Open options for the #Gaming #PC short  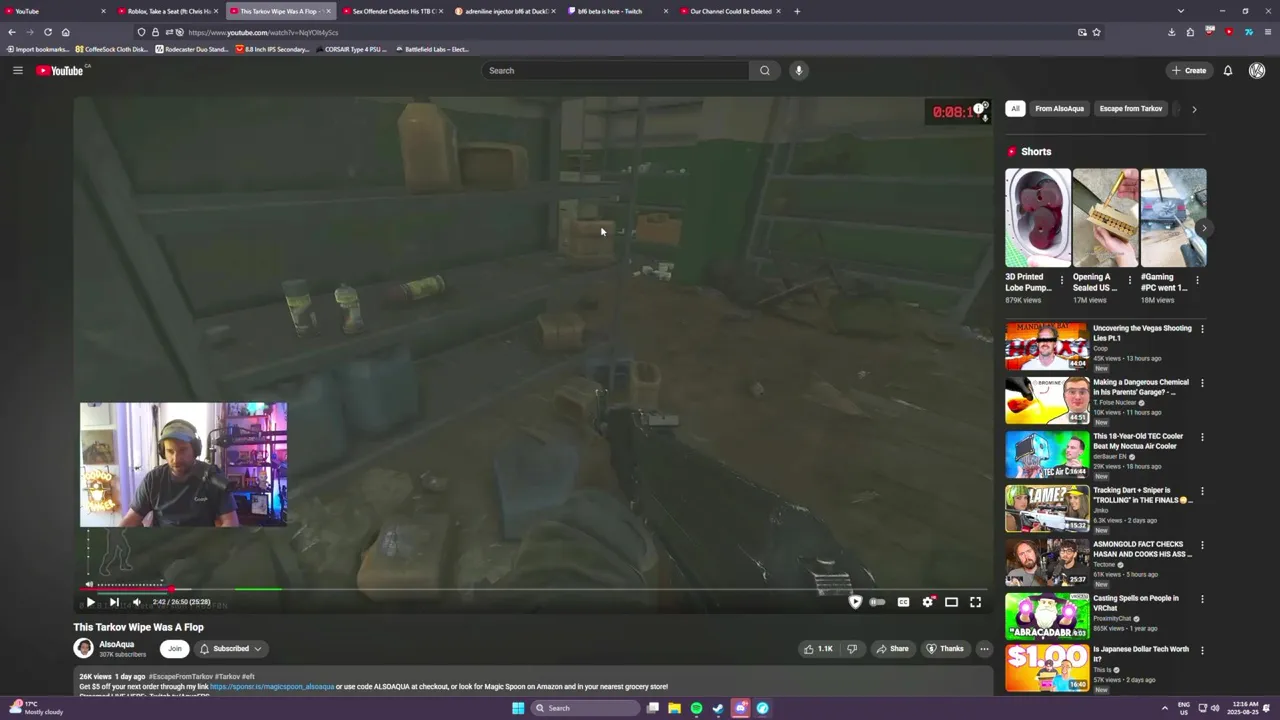click(1198, 281)
